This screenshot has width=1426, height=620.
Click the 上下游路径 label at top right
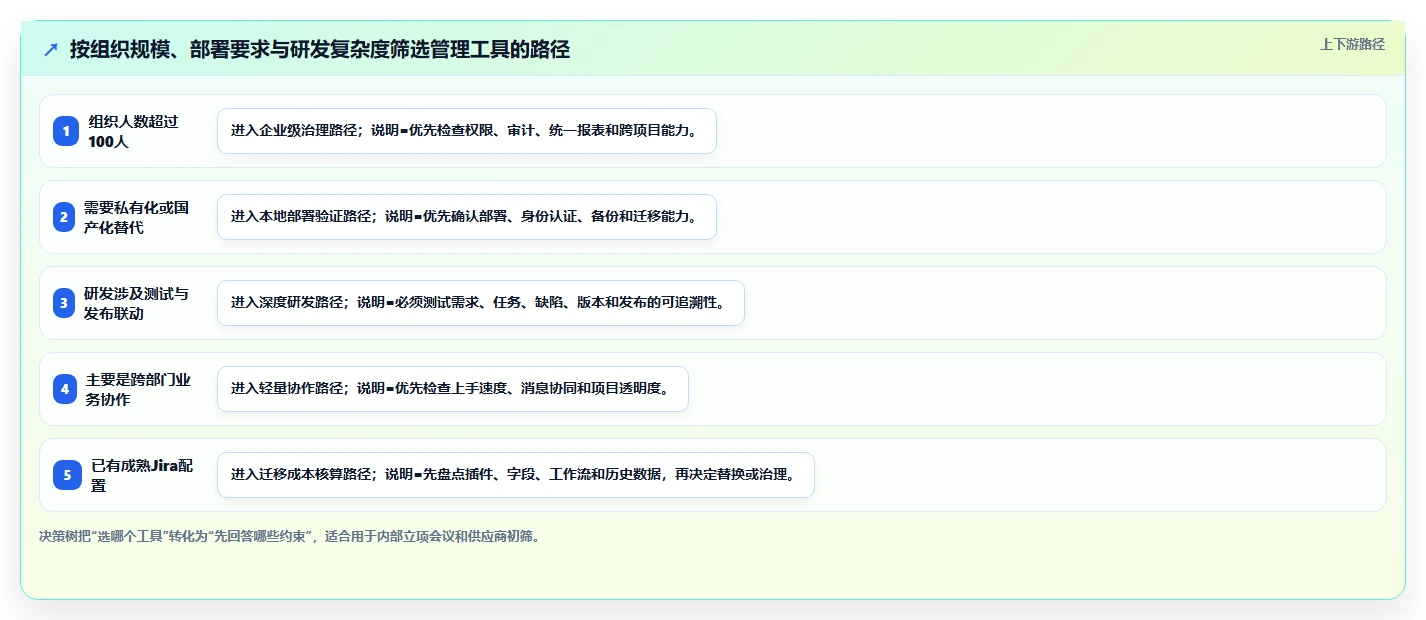1352,44
